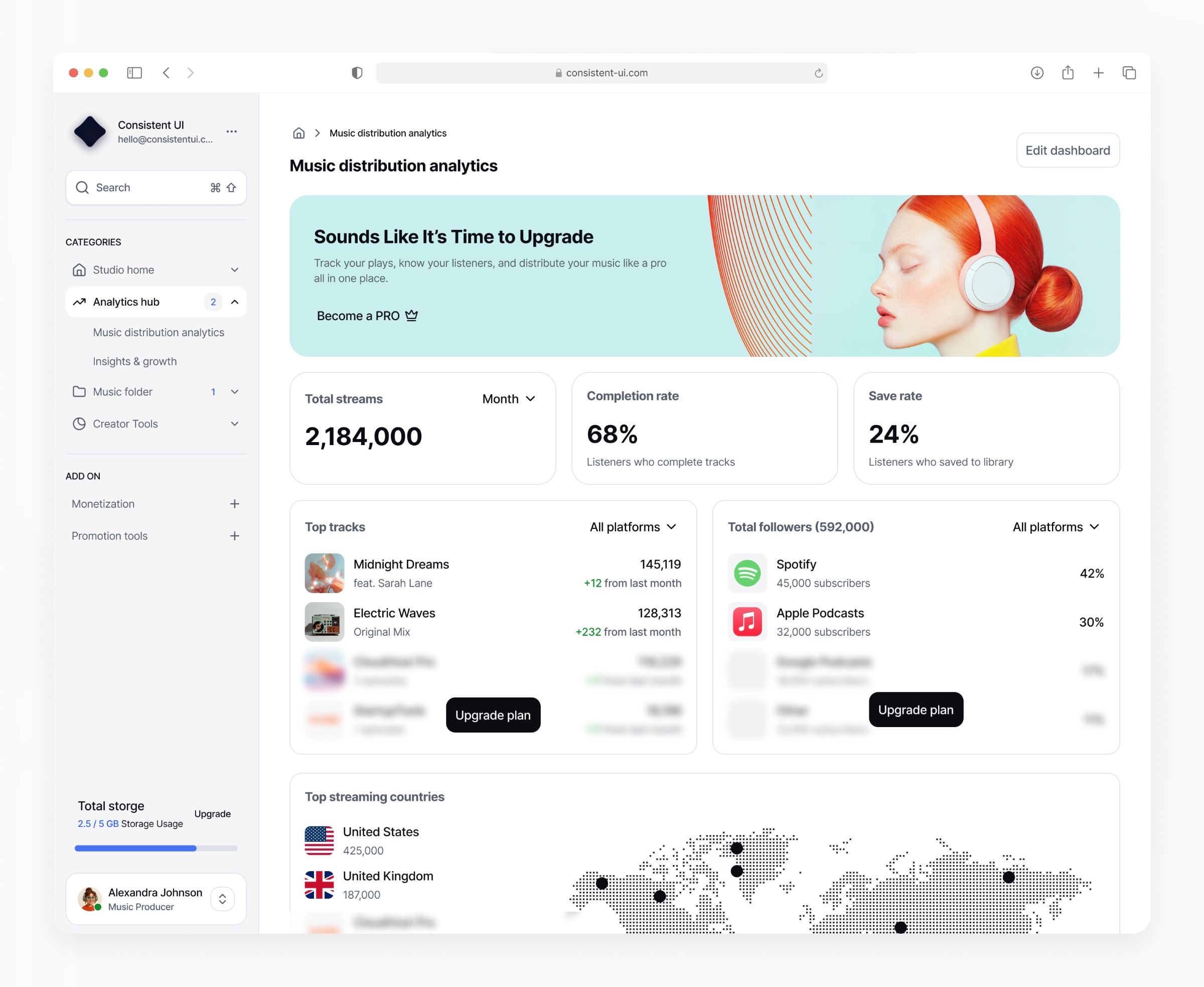Open the browser downloads icon

[x=1037, y=73]
